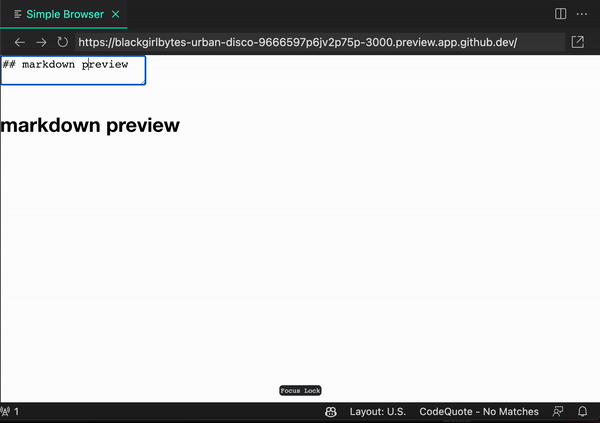This screenshot has width=600, height=423.
Task: Click the Simple Browser tab's page icon
Action: (18, 14)
